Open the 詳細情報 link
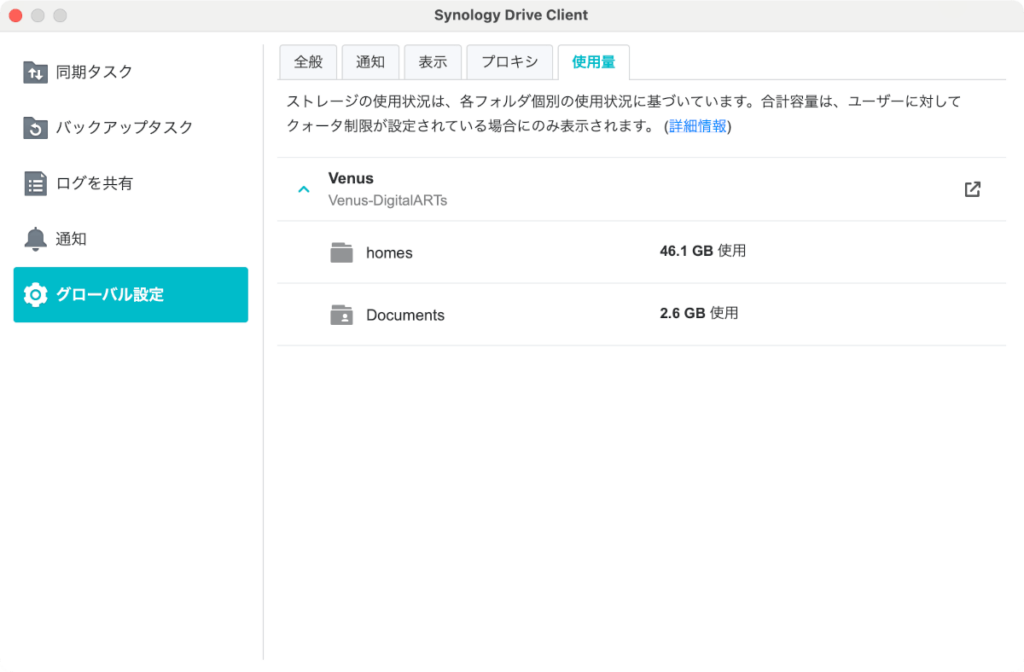 coord(697,126)
